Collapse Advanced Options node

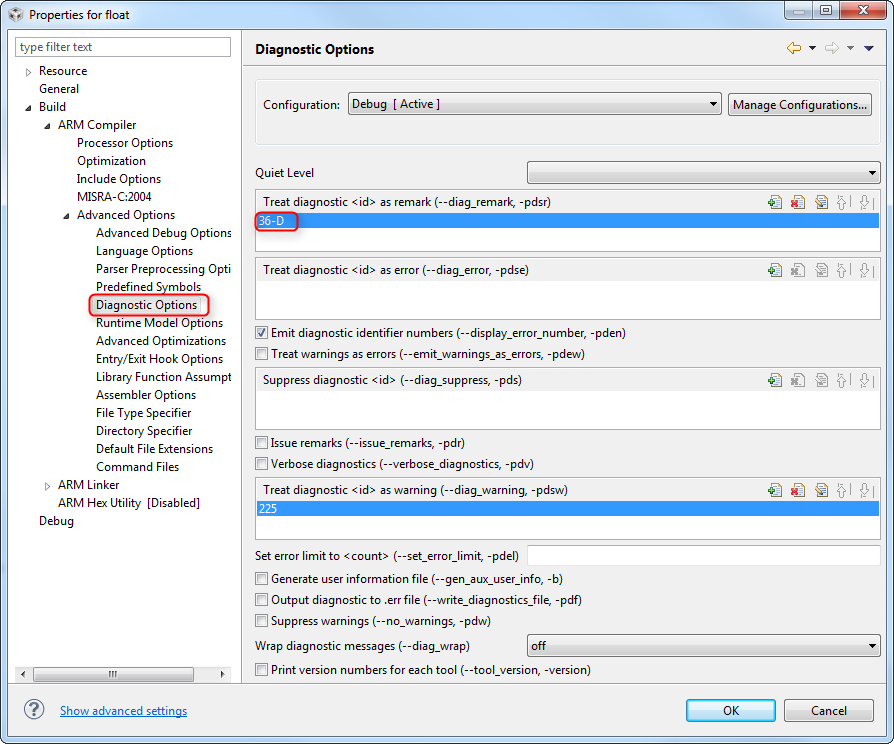pos(66,216)
